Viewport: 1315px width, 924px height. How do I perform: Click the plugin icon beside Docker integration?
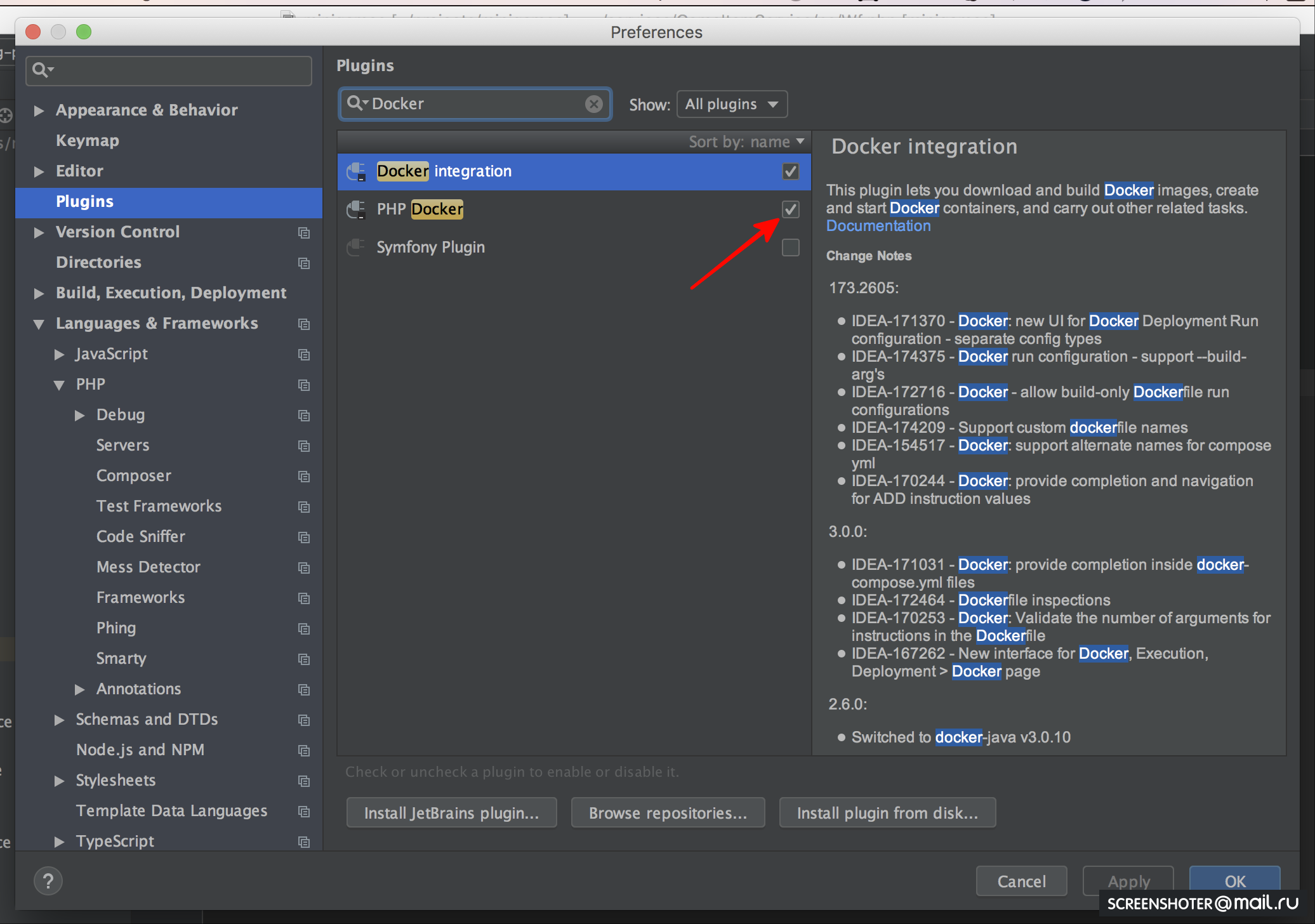click(x=356, y=171)
